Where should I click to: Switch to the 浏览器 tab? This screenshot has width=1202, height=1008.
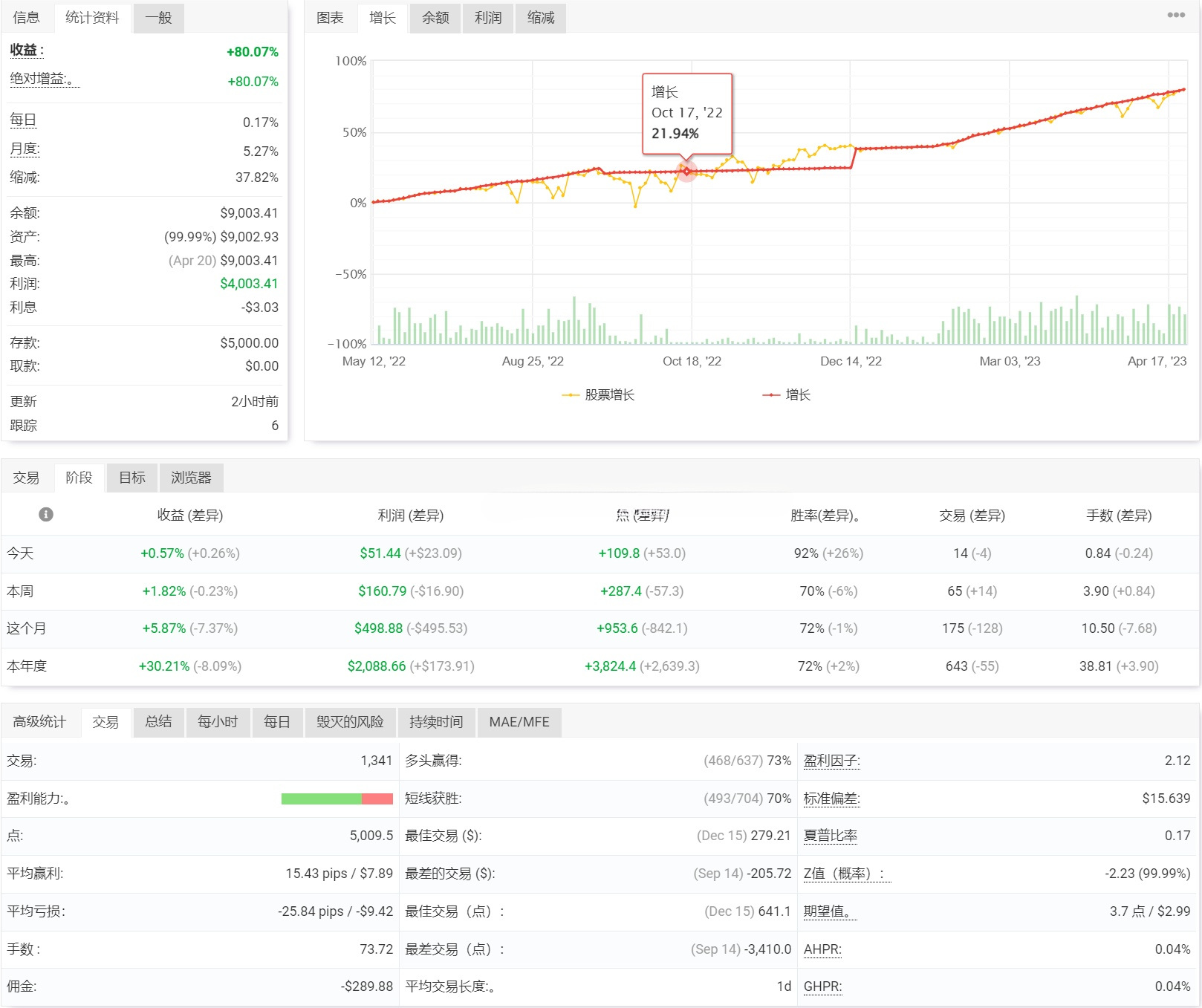click(x=191, y=478)
